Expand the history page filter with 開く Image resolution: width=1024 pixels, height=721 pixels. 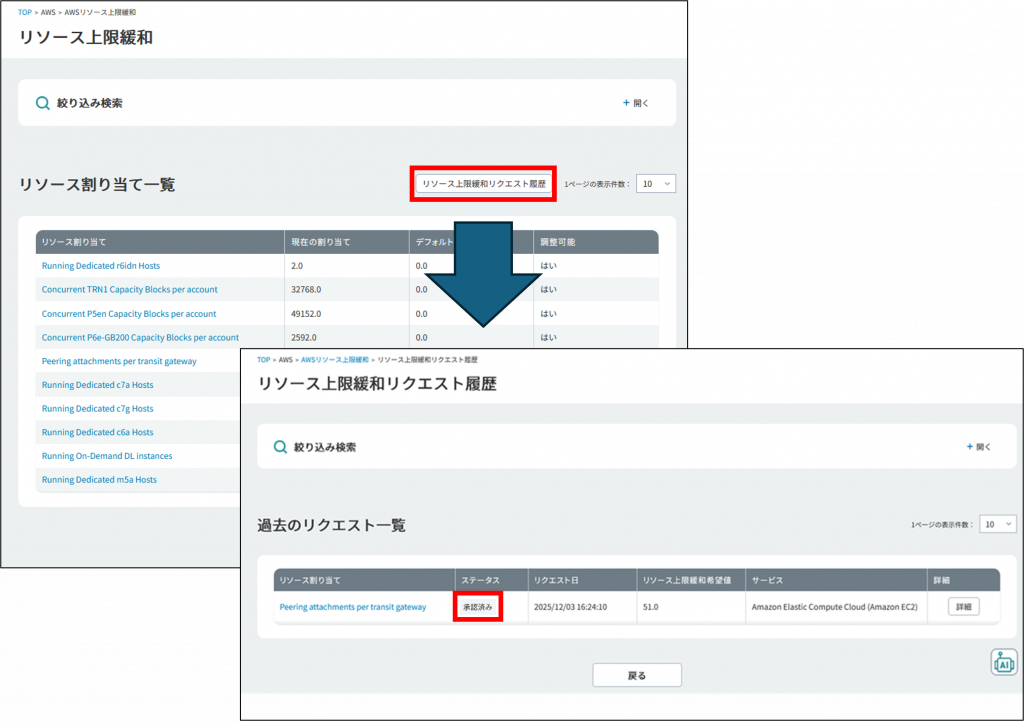click(x=979, y=447)
